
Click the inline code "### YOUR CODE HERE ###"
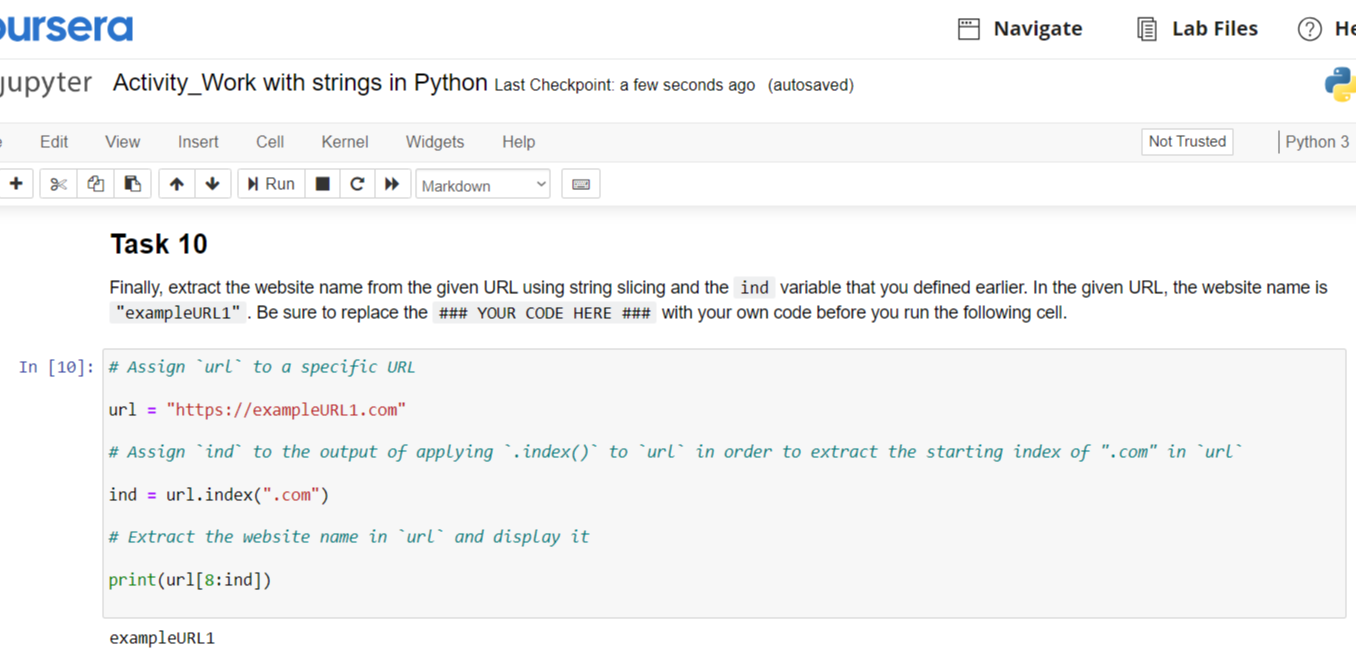(x=545, y=313)
